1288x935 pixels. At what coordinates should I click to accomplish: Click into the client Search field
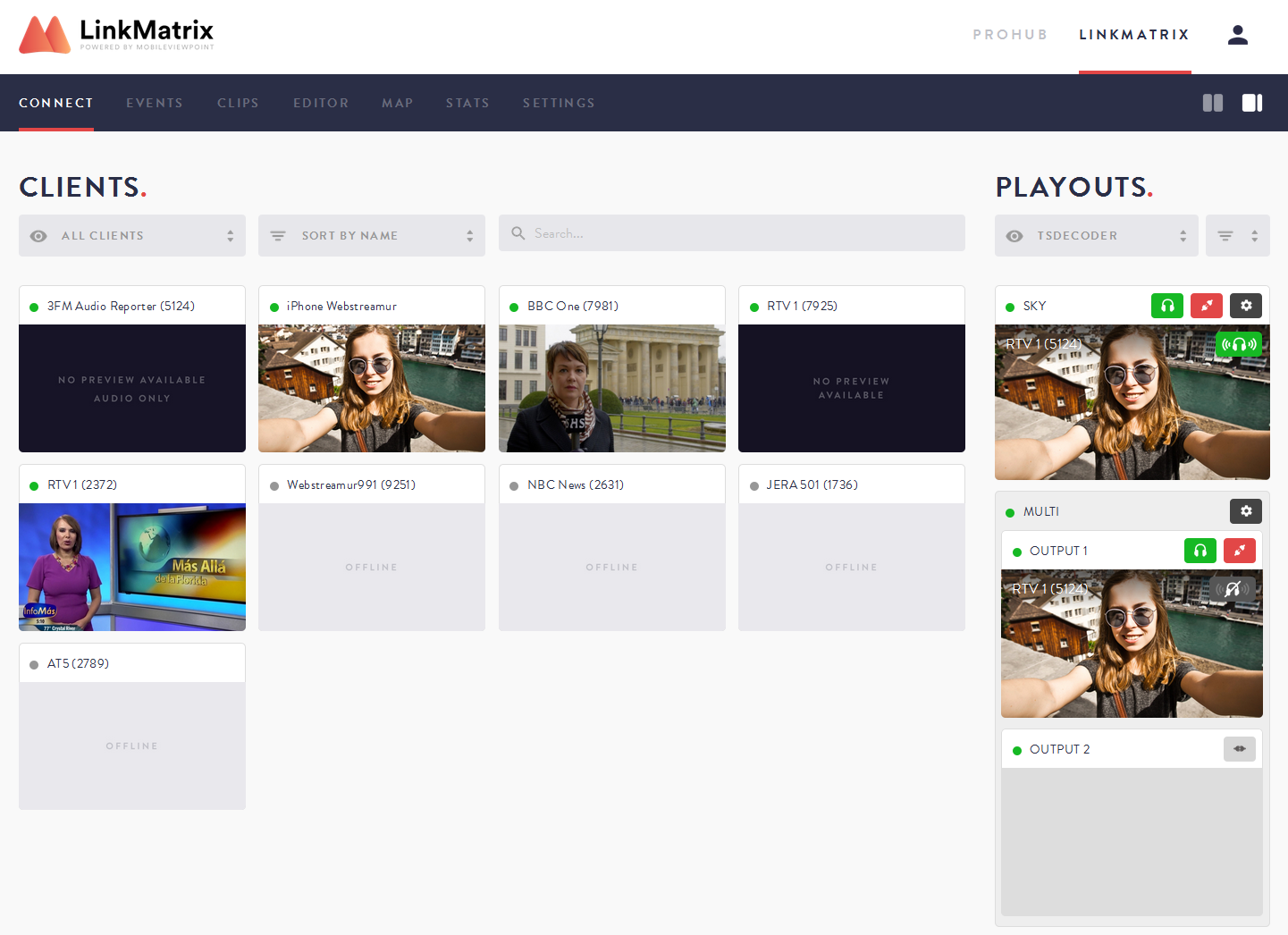732,233
